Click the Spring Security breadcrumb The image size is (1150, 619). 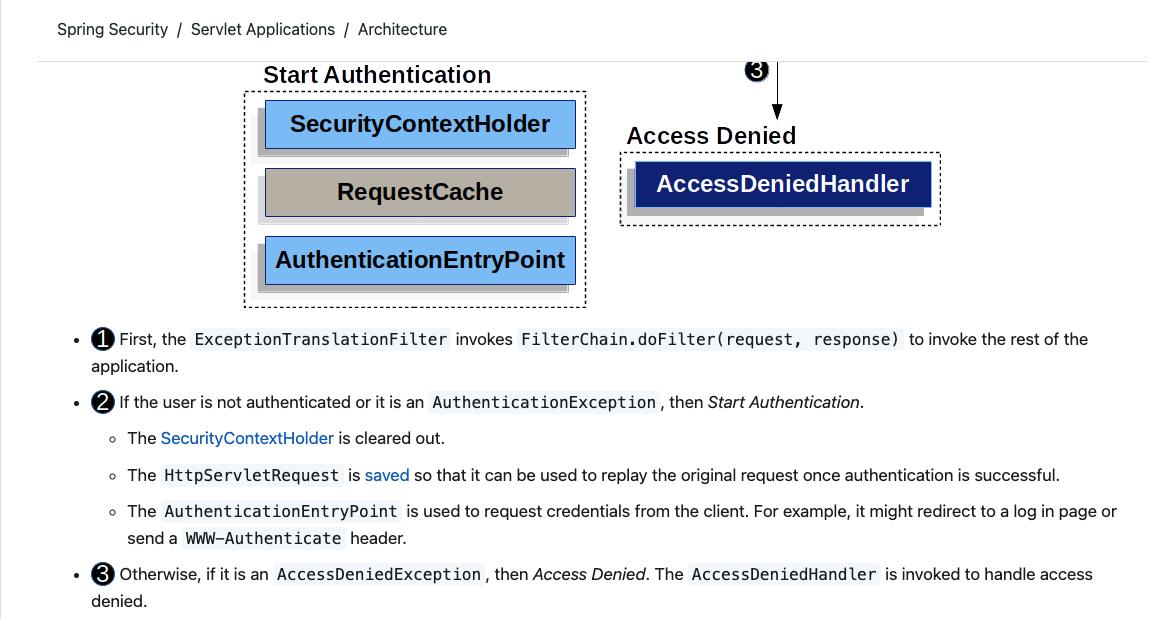coord(112,30)
